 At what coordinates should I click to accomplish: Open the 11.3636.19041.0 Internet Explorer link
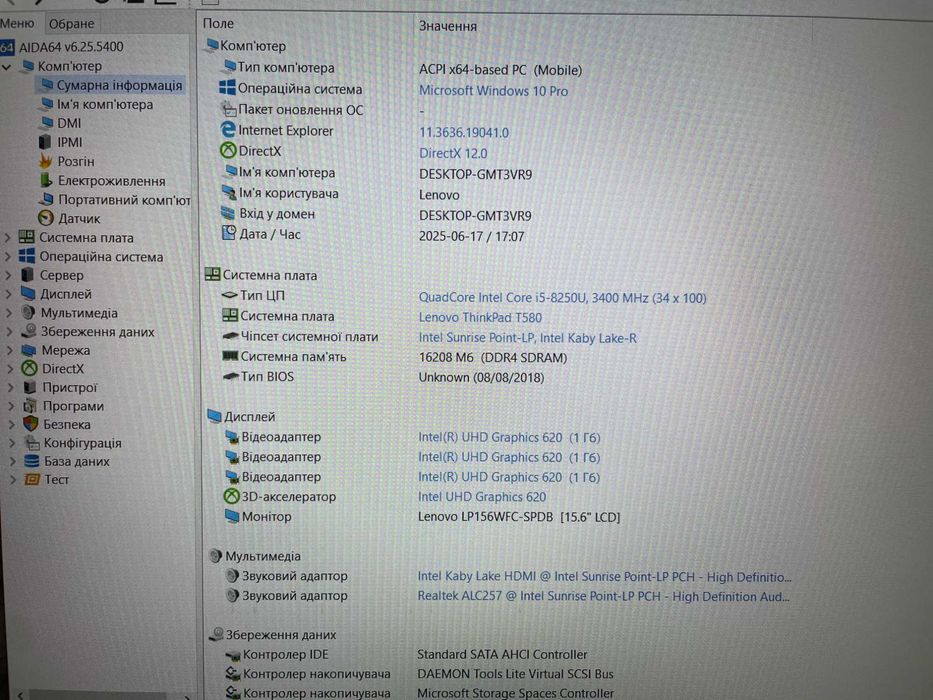[464, 133]
